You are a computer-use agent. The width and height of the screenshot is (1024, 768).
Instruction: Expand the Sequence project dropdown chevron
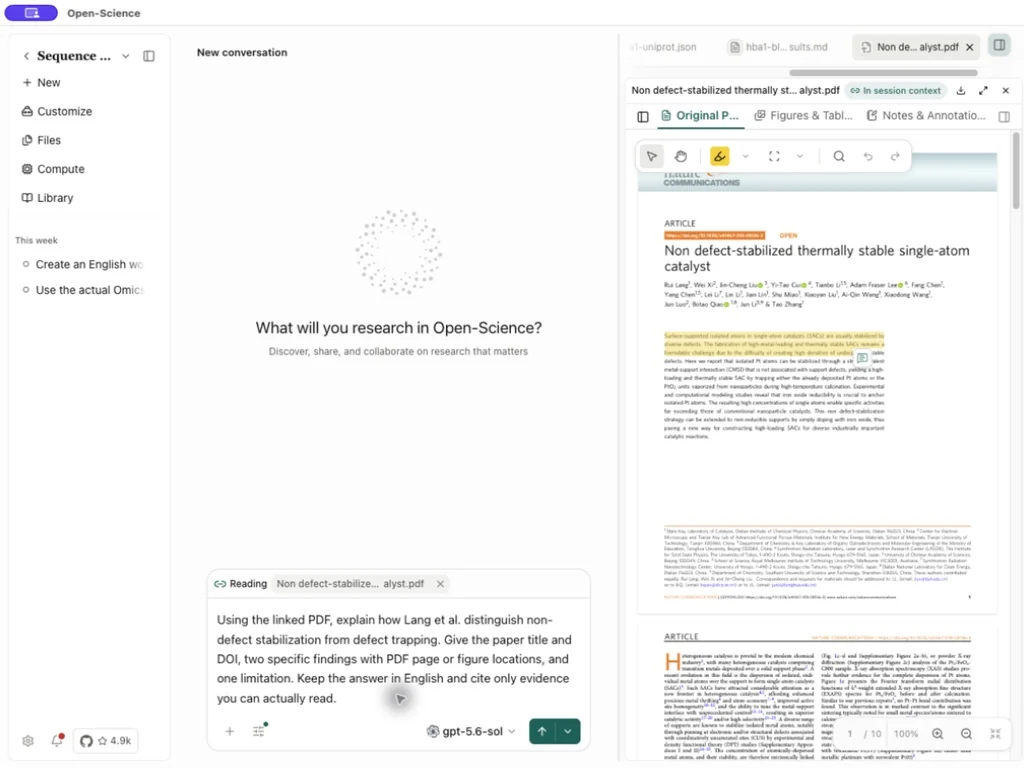pyautogui.click(x=125, y=56)
